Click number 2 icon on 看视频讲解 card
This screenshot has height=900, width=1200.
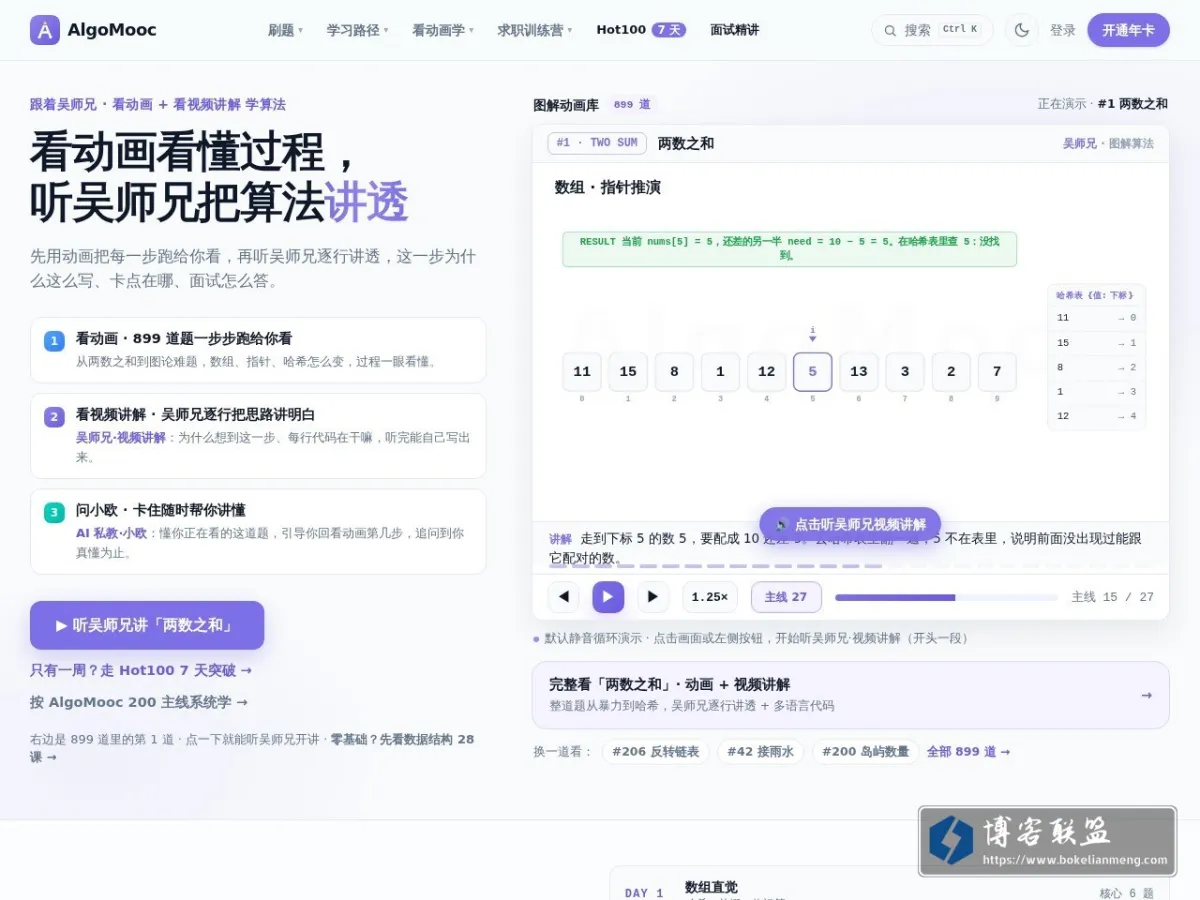[x=54, y=417]
